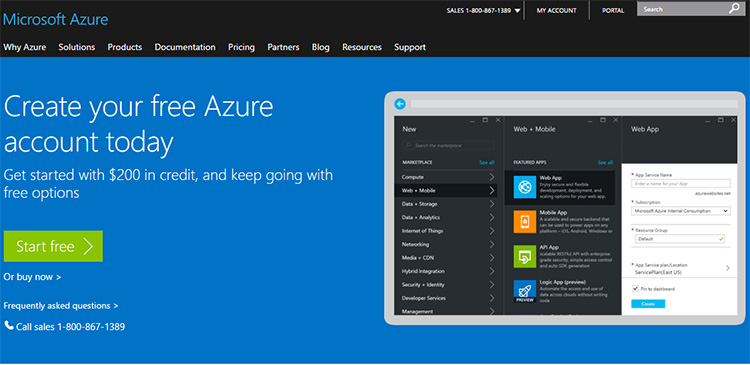This screenshot has height=365, width=750.
Task: Click the Logic App preview rocket icon
Action: (525, 291)
